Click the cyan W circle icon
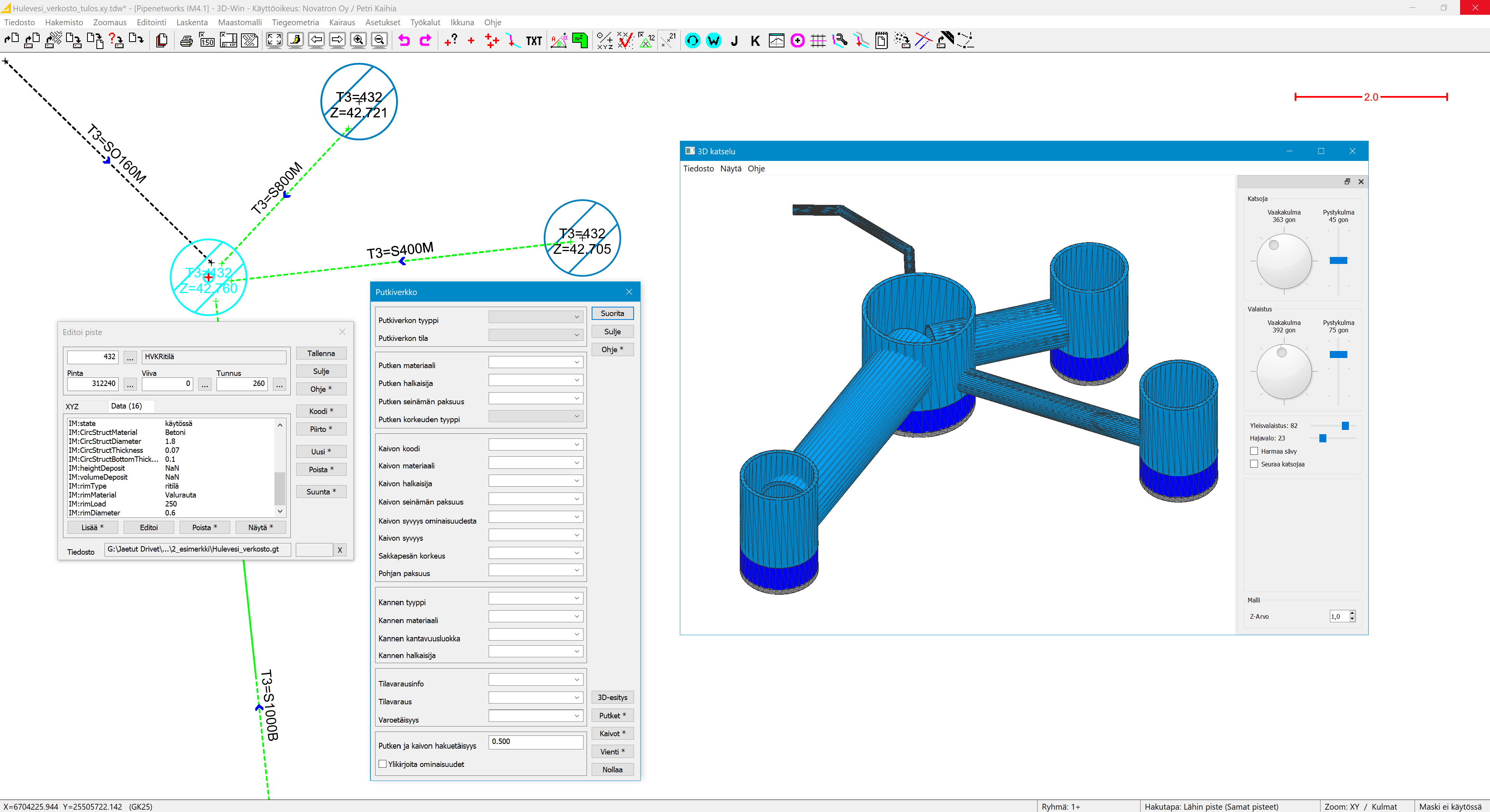The image size is (1490, 812). pyautogui.click(x=714, y=40)
